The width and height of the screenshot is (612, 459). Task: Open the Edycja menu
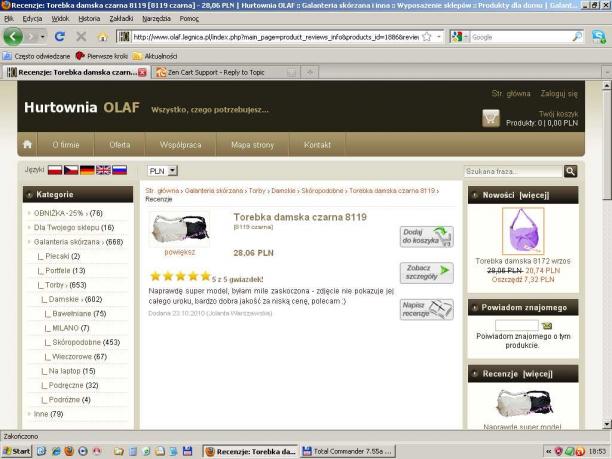32,18
